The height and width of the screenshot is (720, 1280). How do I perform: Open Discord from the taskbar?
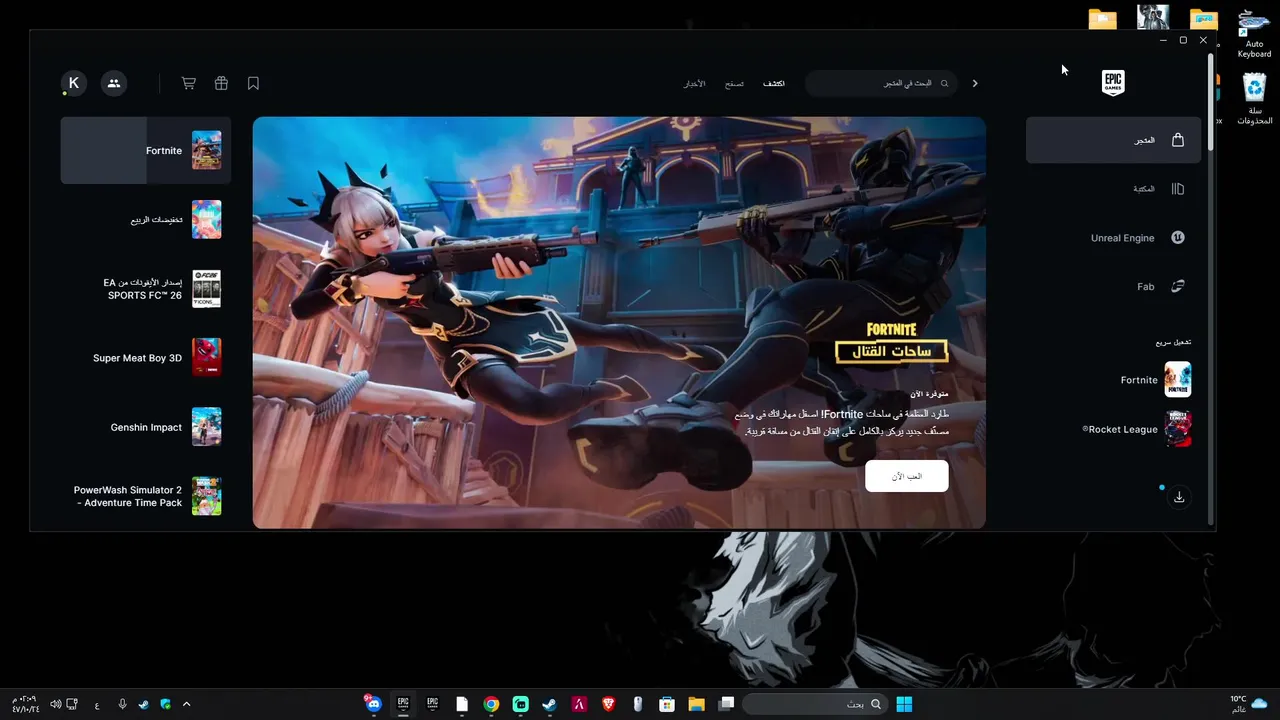pos(373,704)
